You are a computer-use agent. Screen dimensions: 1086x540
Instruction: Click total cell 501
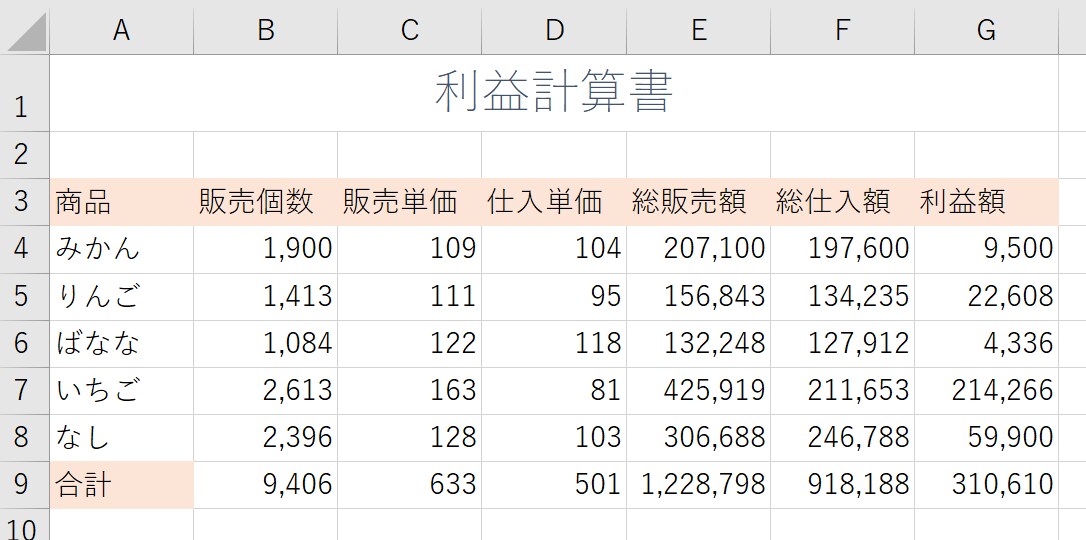click(554, 485)
